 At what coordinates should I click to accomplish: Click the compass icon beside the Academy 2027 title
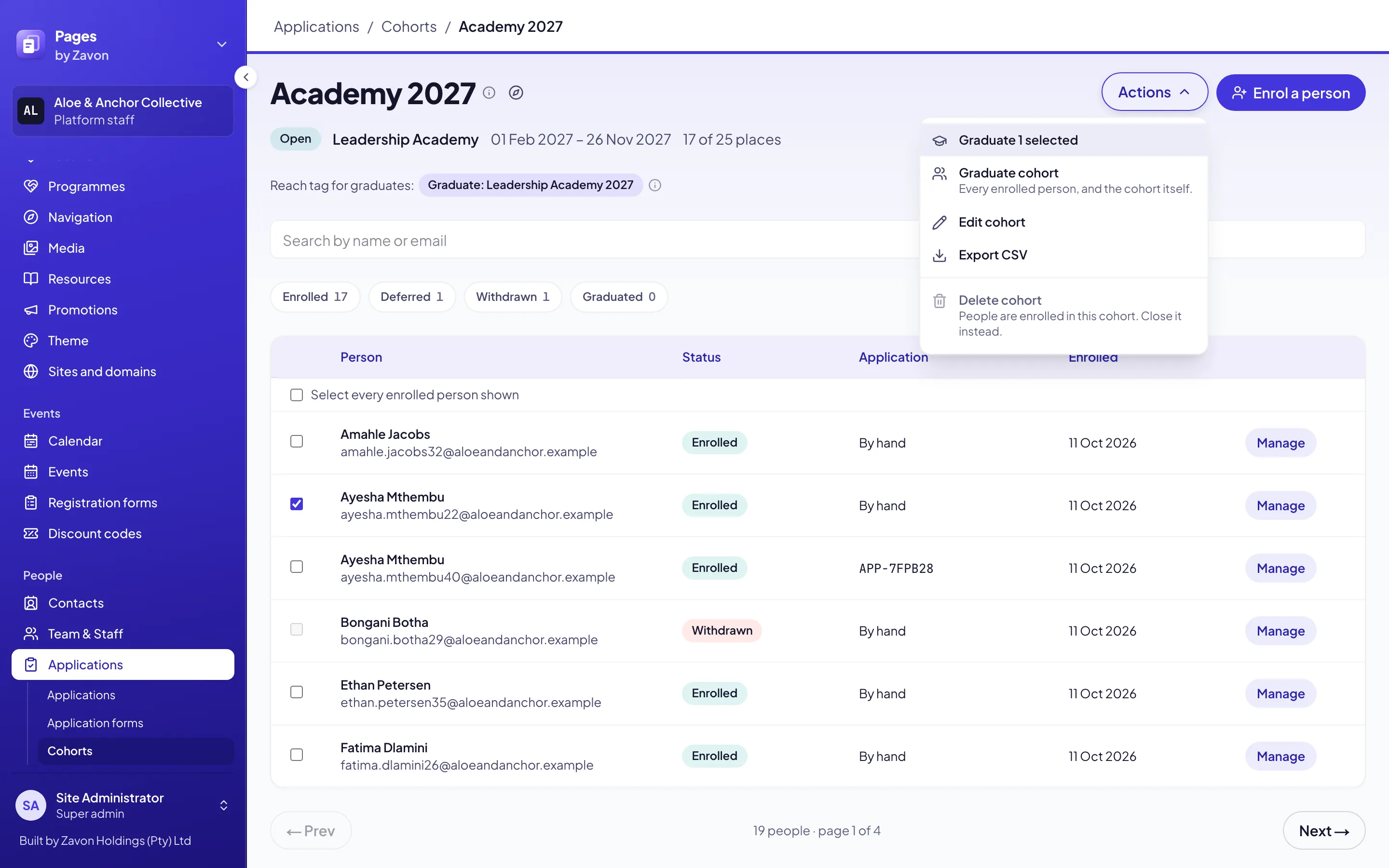click(x=516, y=93)
